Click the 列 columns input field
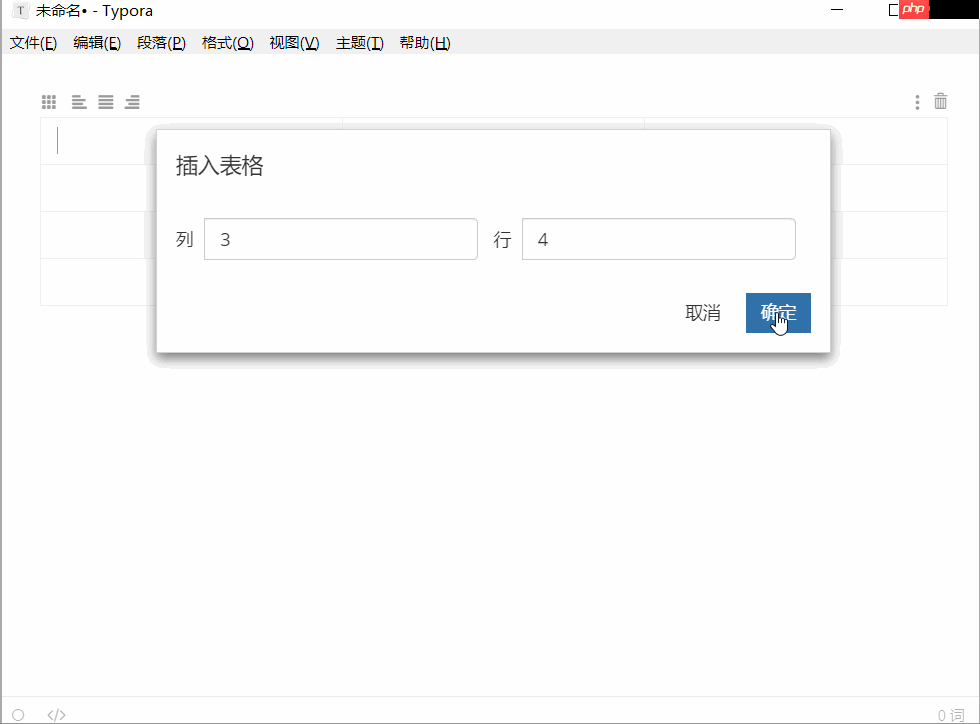The height and width of the screenshot is (724, 980). [340, 239]
